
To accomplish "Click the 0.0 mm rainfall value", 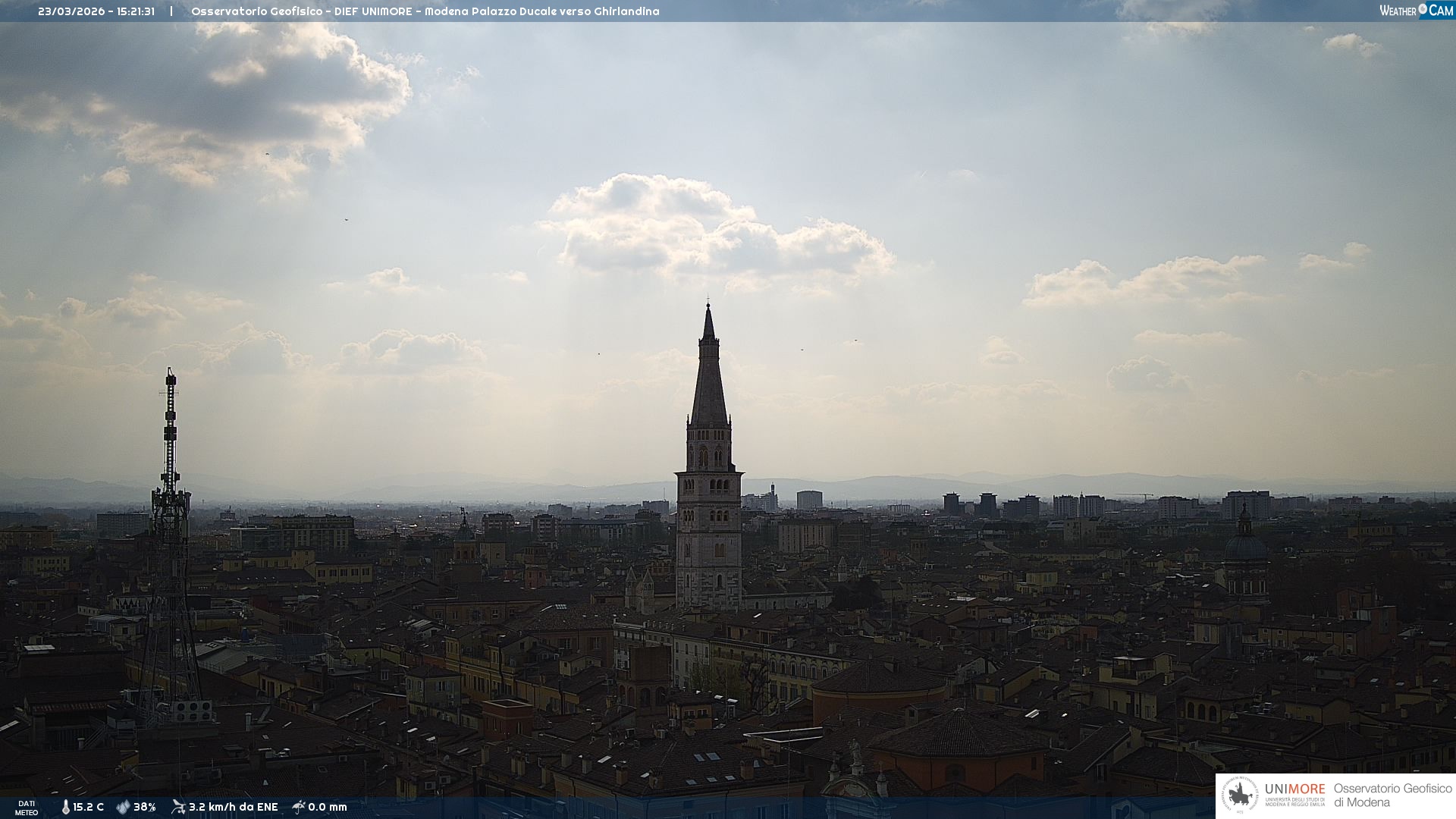I will pos(328,807).
